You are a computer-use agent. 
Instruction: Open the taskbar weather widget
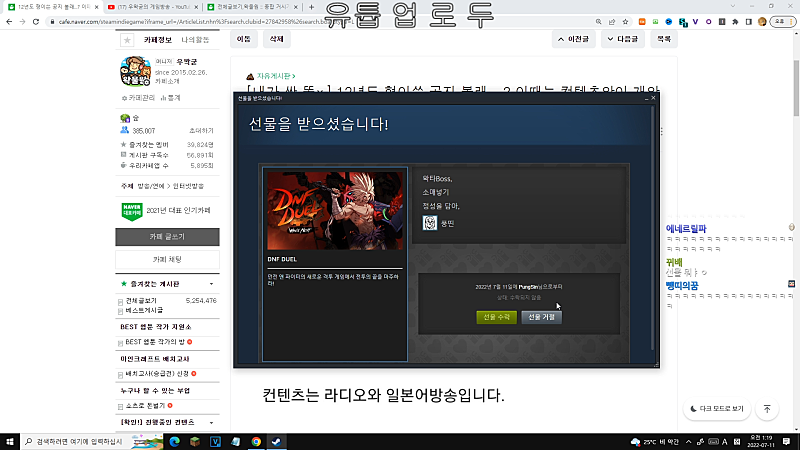(655, 442)
